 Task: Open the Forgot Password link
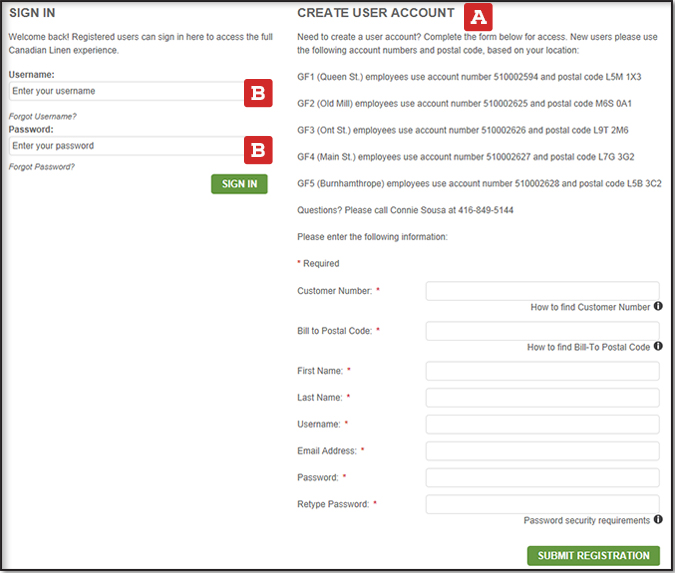tap(41, 166)
